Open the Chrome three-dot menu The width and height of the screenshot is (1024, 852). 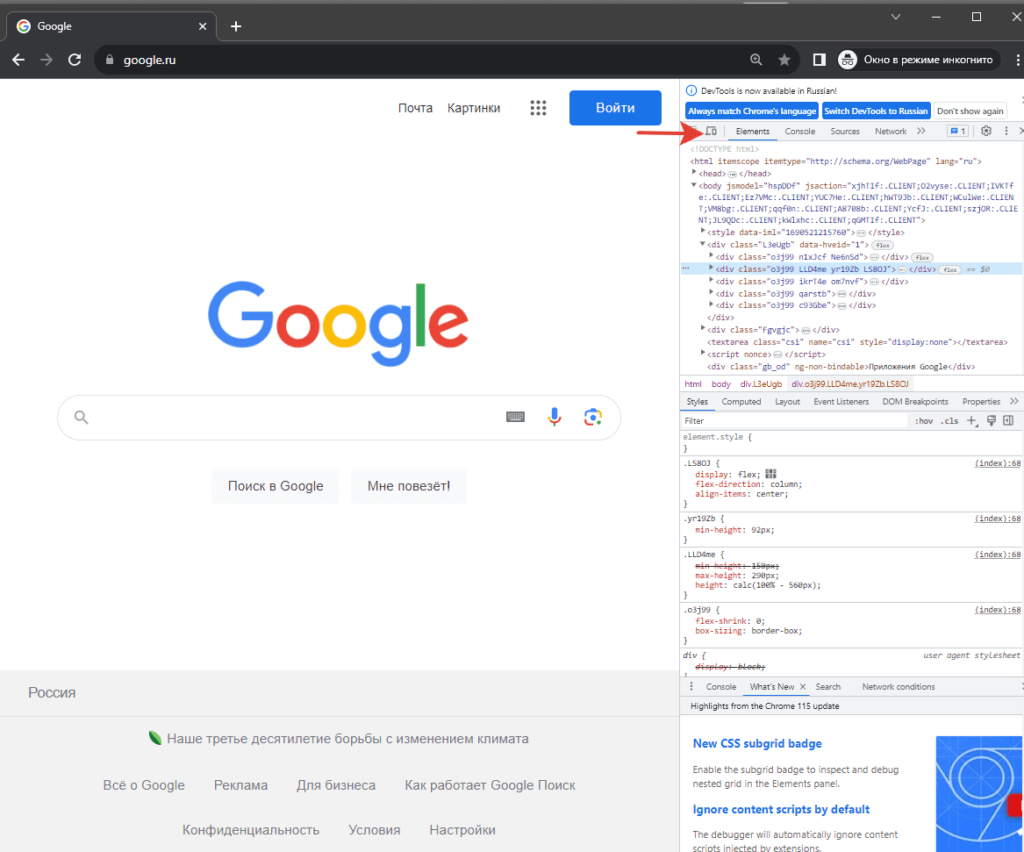coord(1017,60)
